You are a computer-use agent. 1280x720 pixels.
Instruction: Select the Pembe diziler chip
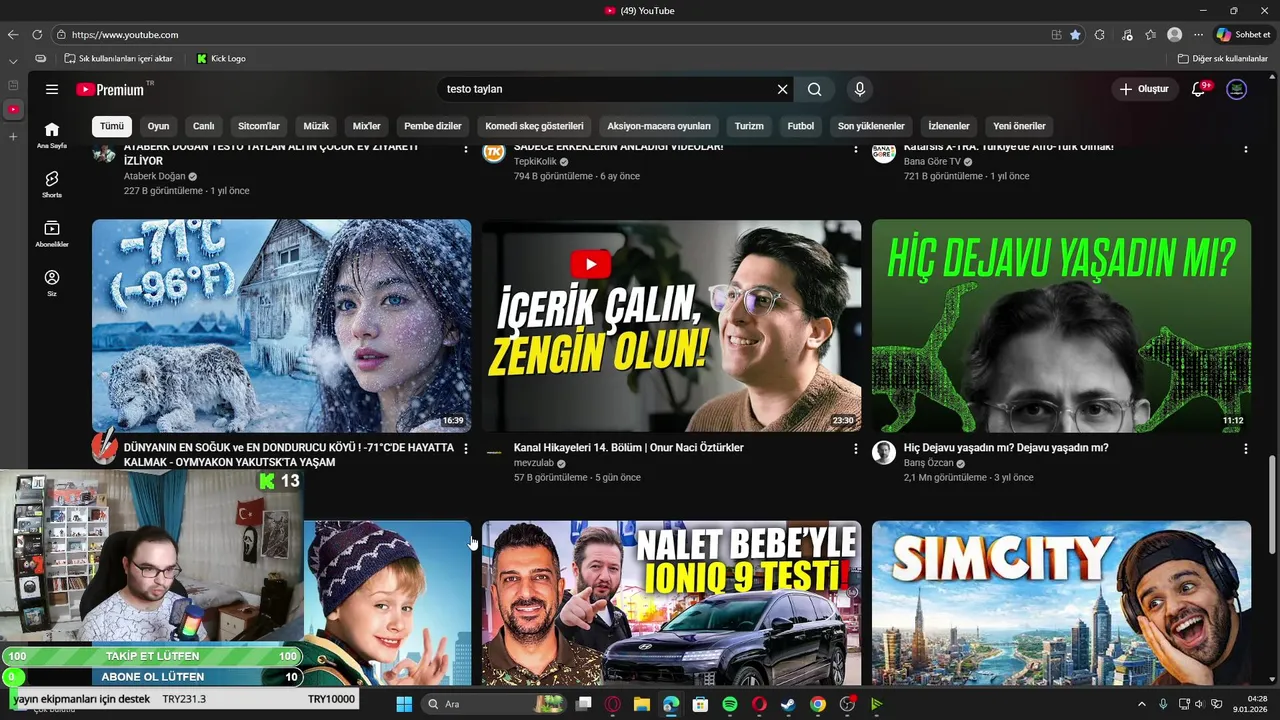[x=433, y=126]
